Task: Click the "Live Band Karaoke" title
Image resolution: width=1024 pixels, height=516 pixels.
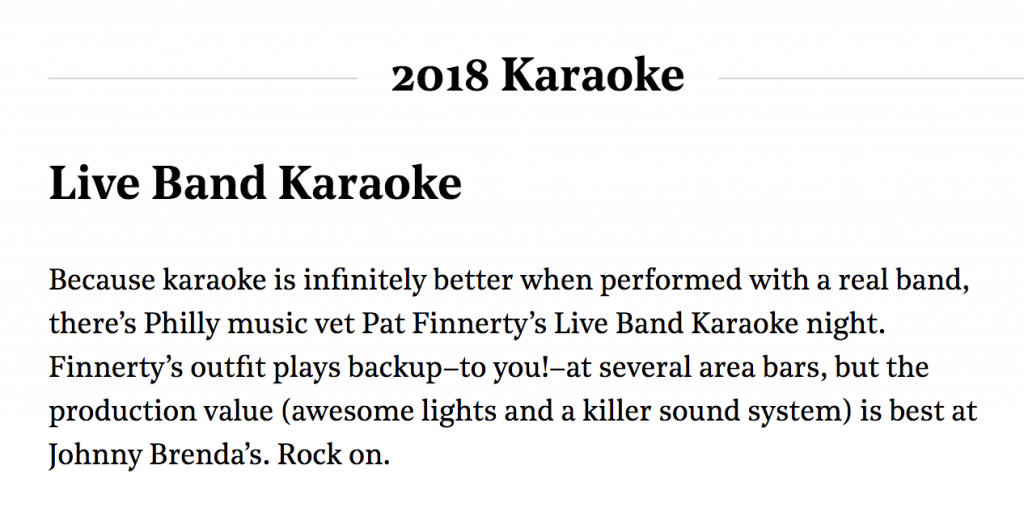Action: [x=255, y=184]
